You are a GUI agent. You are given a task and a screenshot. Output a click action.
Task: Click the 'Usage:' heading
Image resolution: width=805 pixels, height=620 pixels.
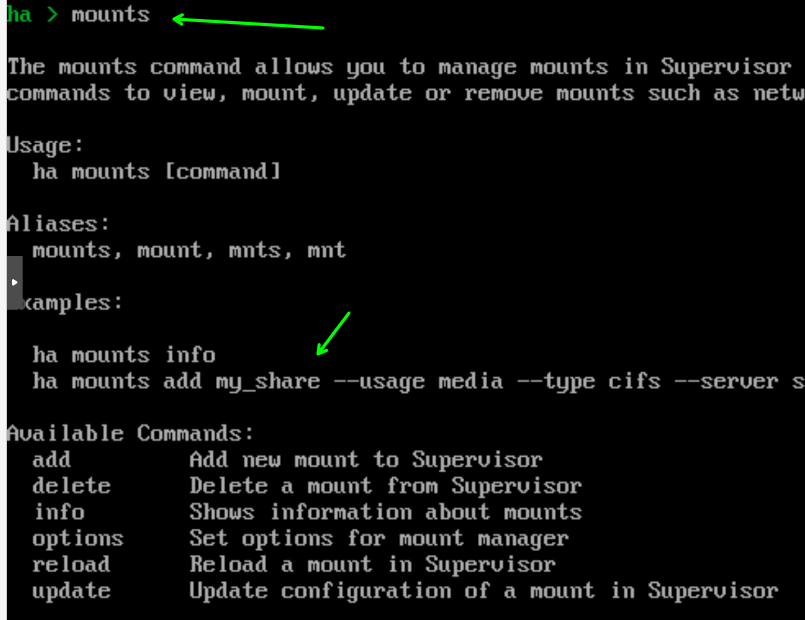pos(45,146)
